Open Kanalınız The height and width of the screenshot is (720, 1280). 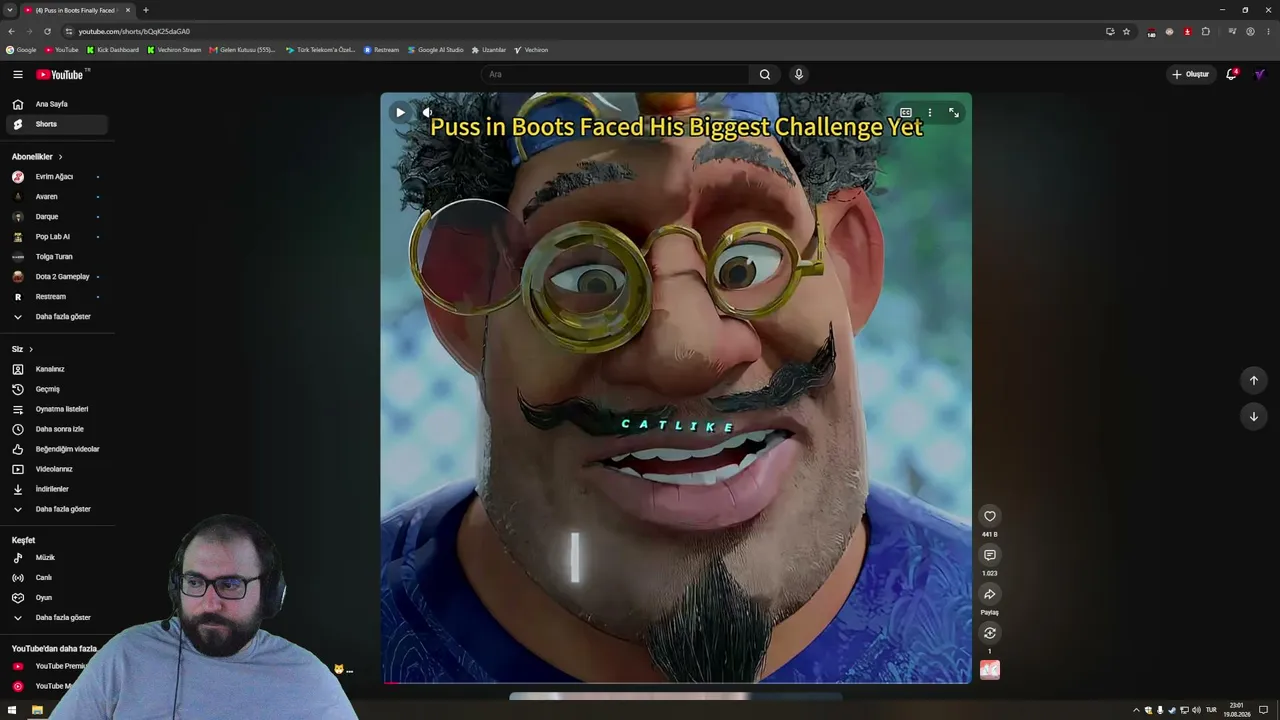tap(57, 369)
